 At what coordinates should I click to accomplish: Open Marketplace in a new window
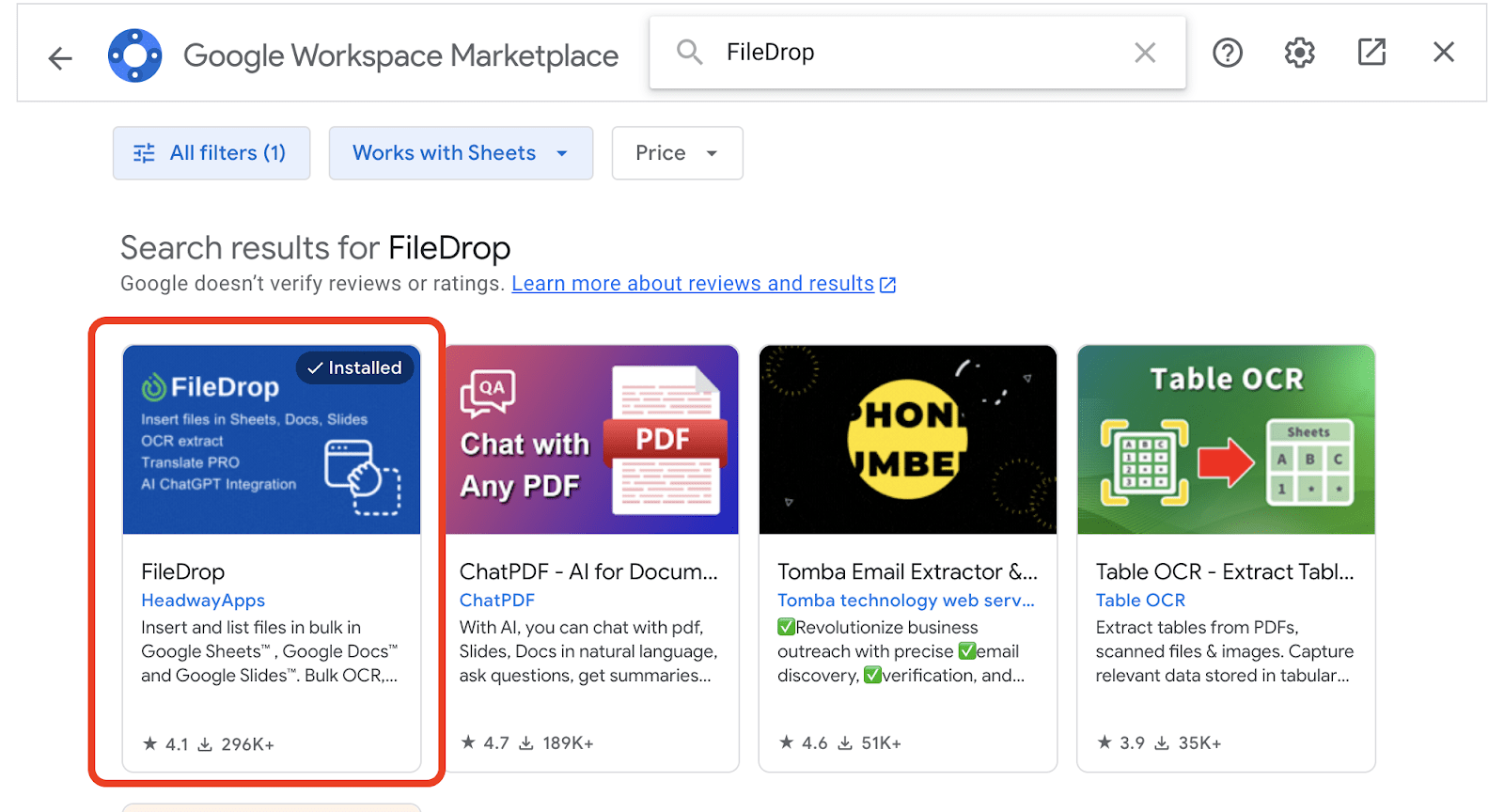(x=1371, y=52)
